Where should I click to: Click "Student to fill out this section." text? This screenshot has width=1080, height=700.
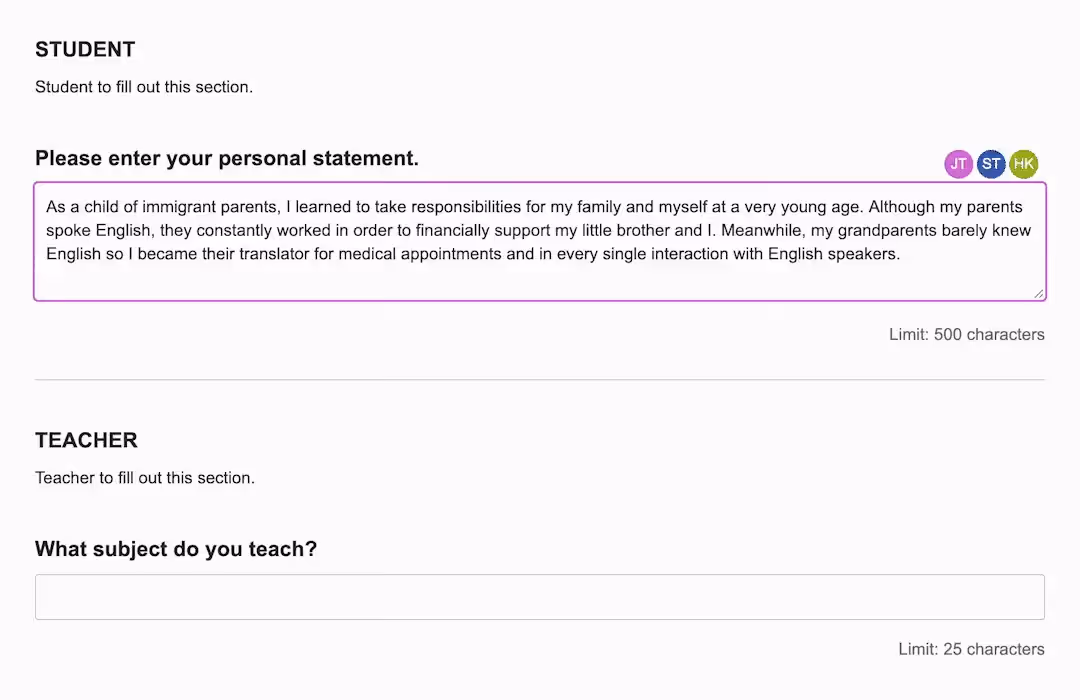(x=144, y=87)
